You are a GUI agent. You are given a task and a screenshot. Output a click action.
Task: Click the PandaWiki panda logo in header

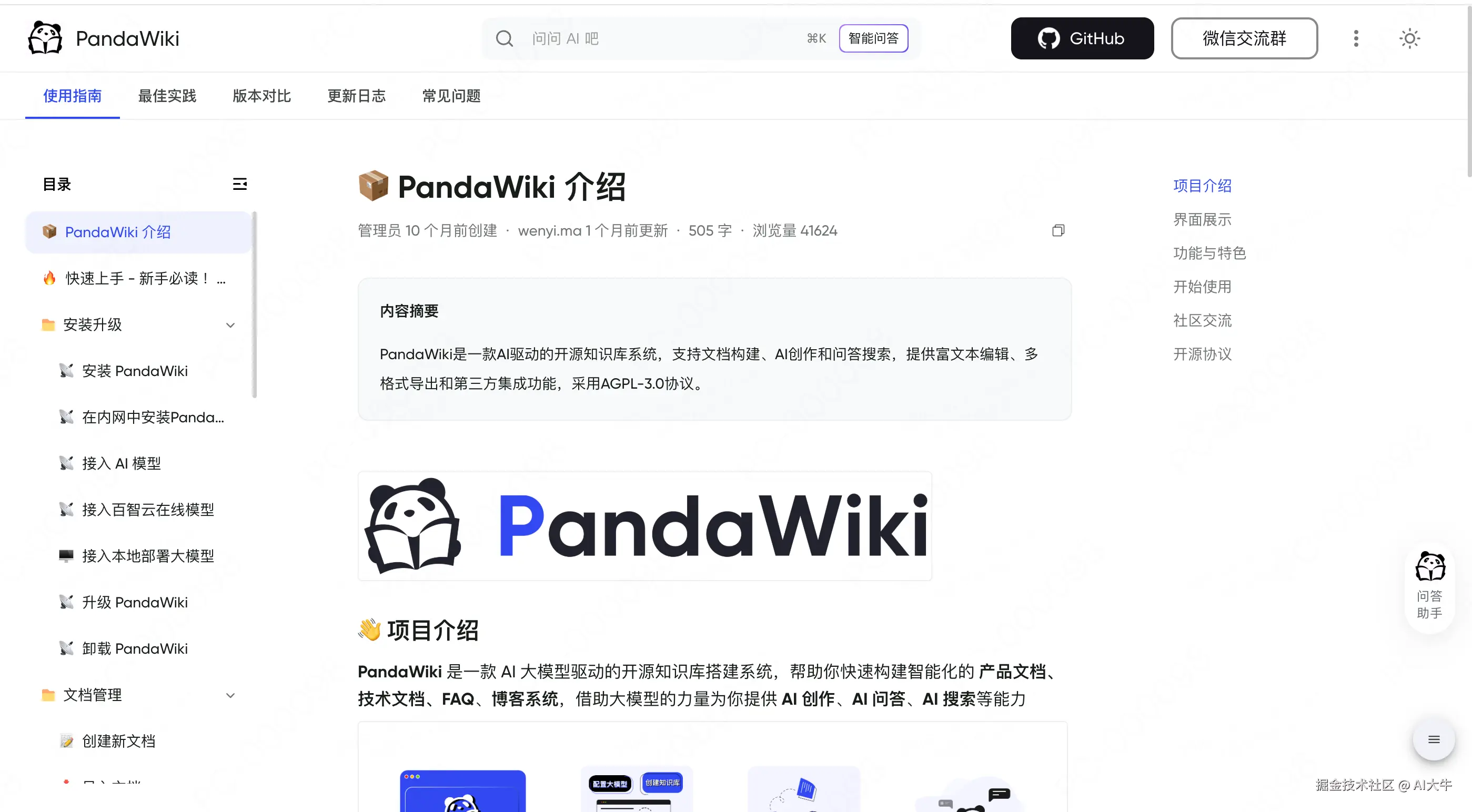click(45, 38)
